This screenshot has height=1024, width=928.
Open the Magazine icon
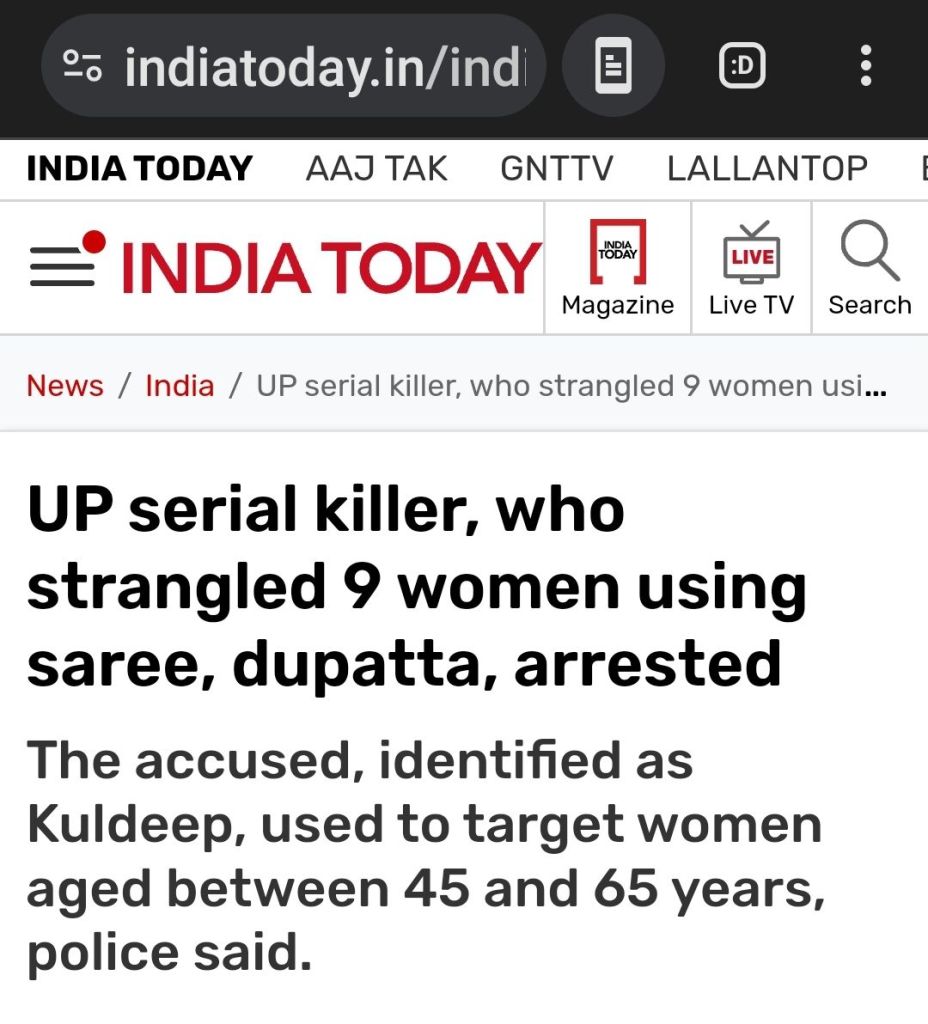617,268
